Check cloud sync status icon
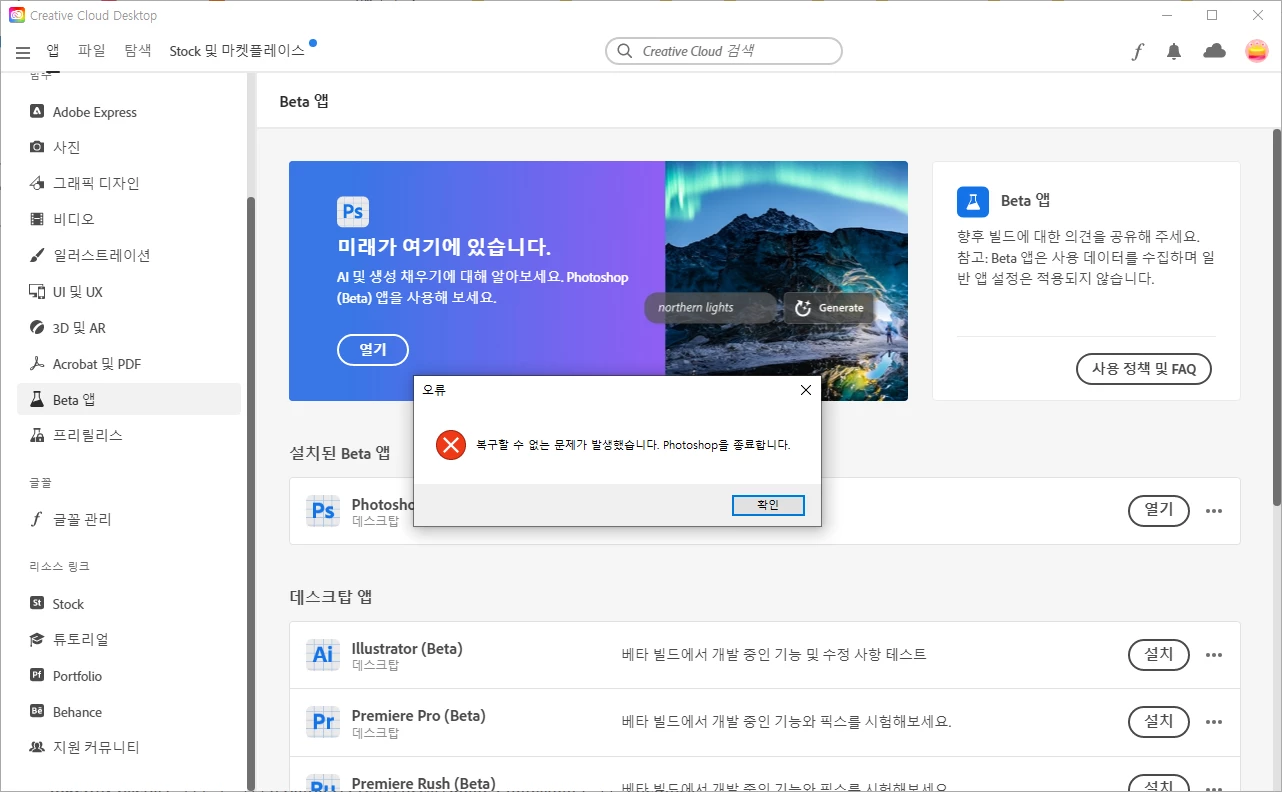Viewport: 1282px width, 792px height. pyautogui.click(x=1214, y=51)
